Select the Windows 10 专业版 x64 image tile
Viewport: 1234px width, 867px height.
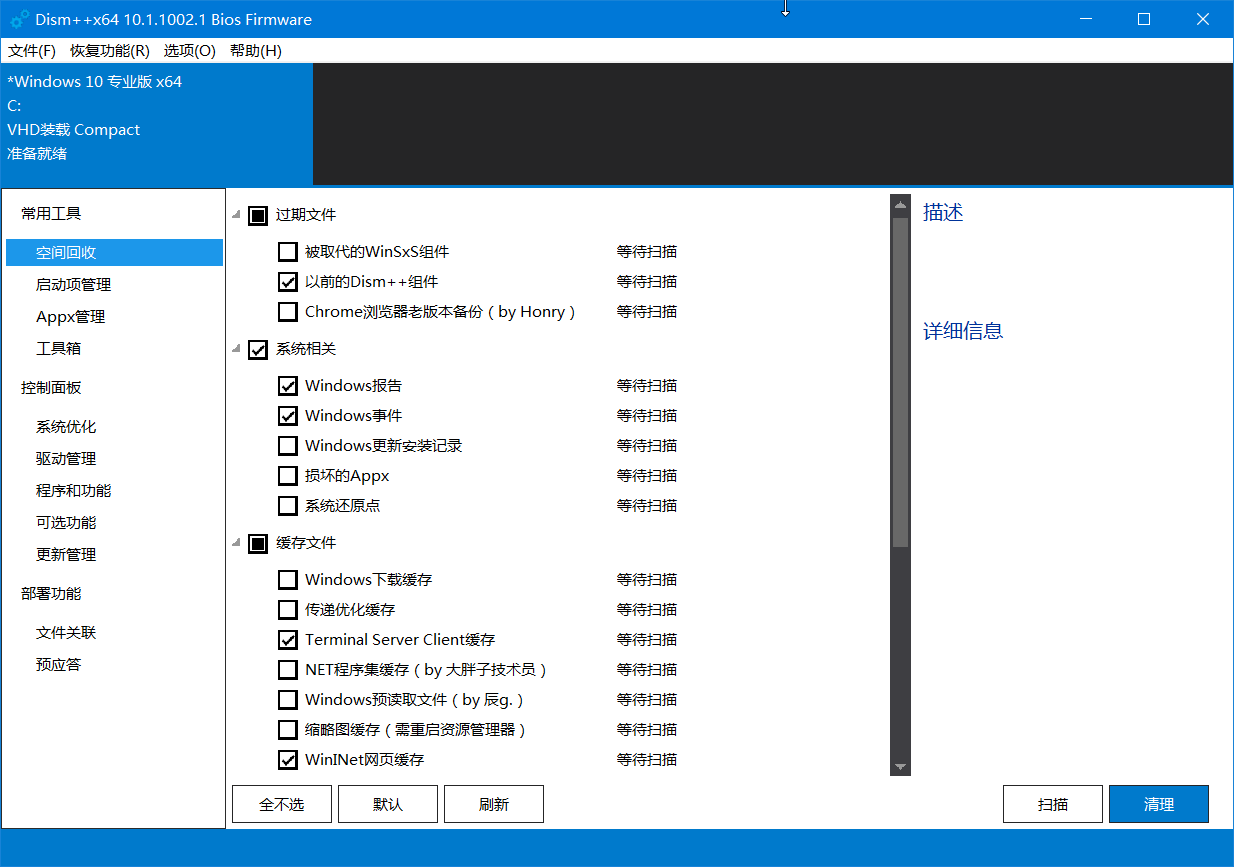[157, 124]
